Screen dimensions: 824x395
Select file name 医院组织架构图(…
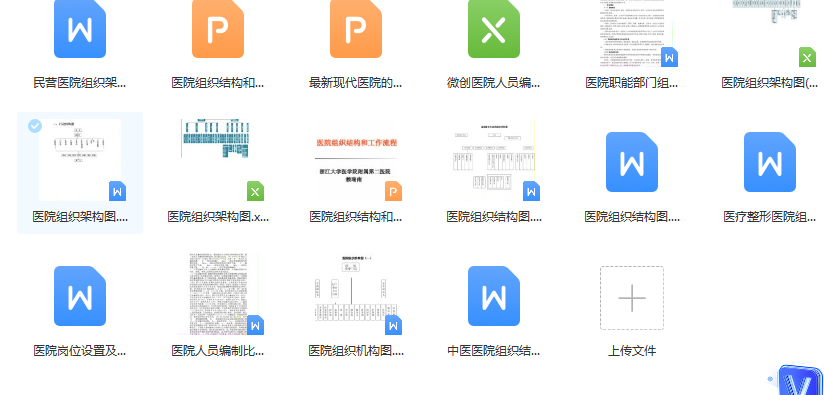tap(770, 82)
